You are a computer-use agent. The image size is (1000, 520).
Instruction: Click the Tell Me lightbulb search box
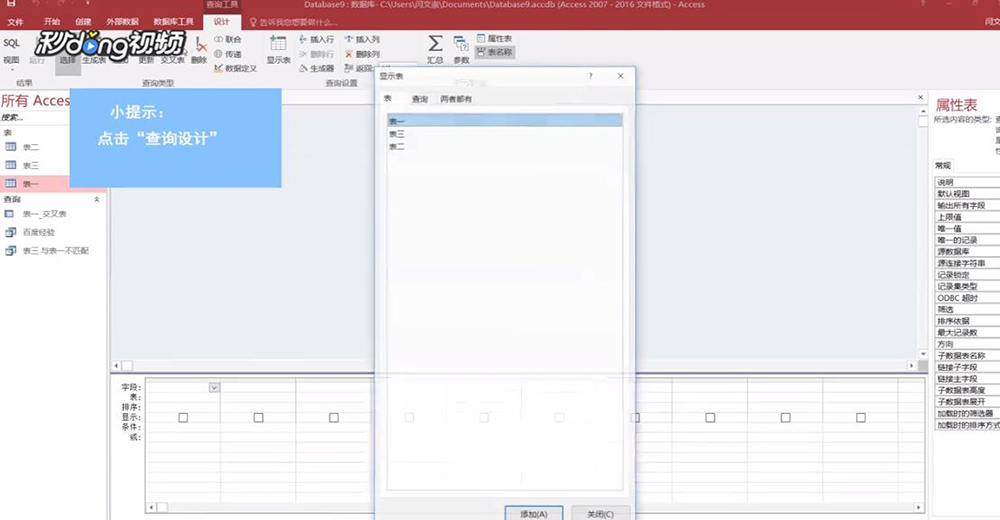293,22
